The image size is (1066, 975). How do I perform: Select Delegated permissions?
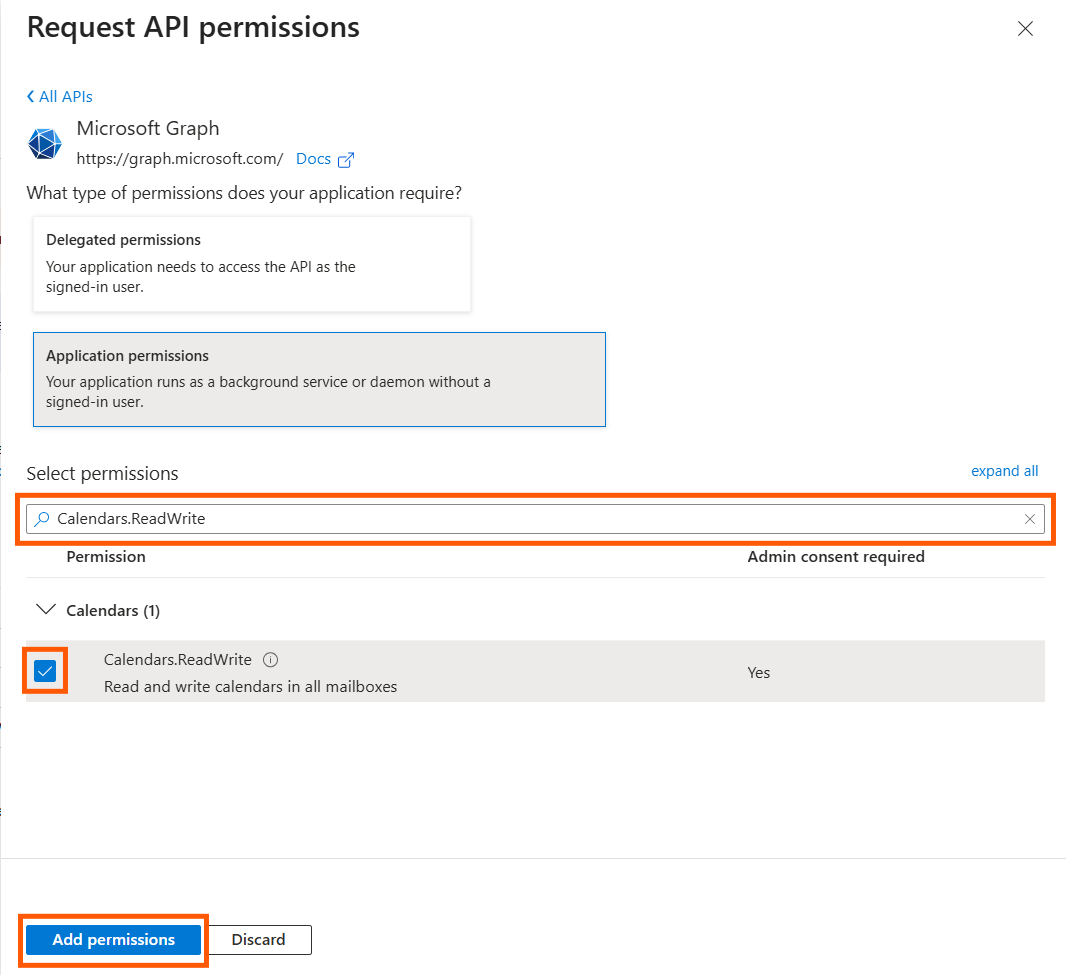[252, 264]
